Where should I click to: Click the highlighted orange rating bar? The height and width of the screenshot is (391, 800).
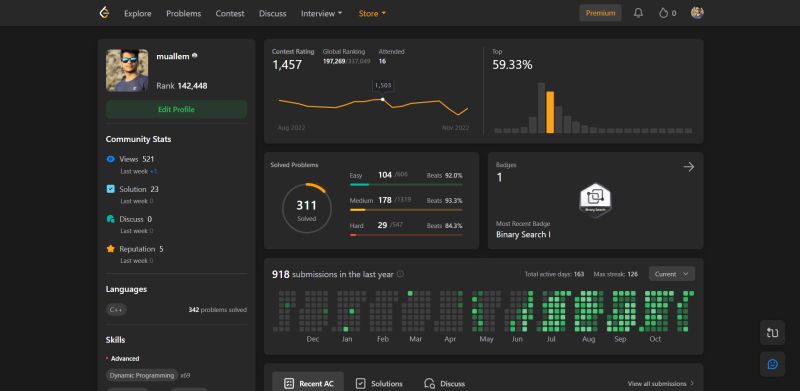pos(550,112)
